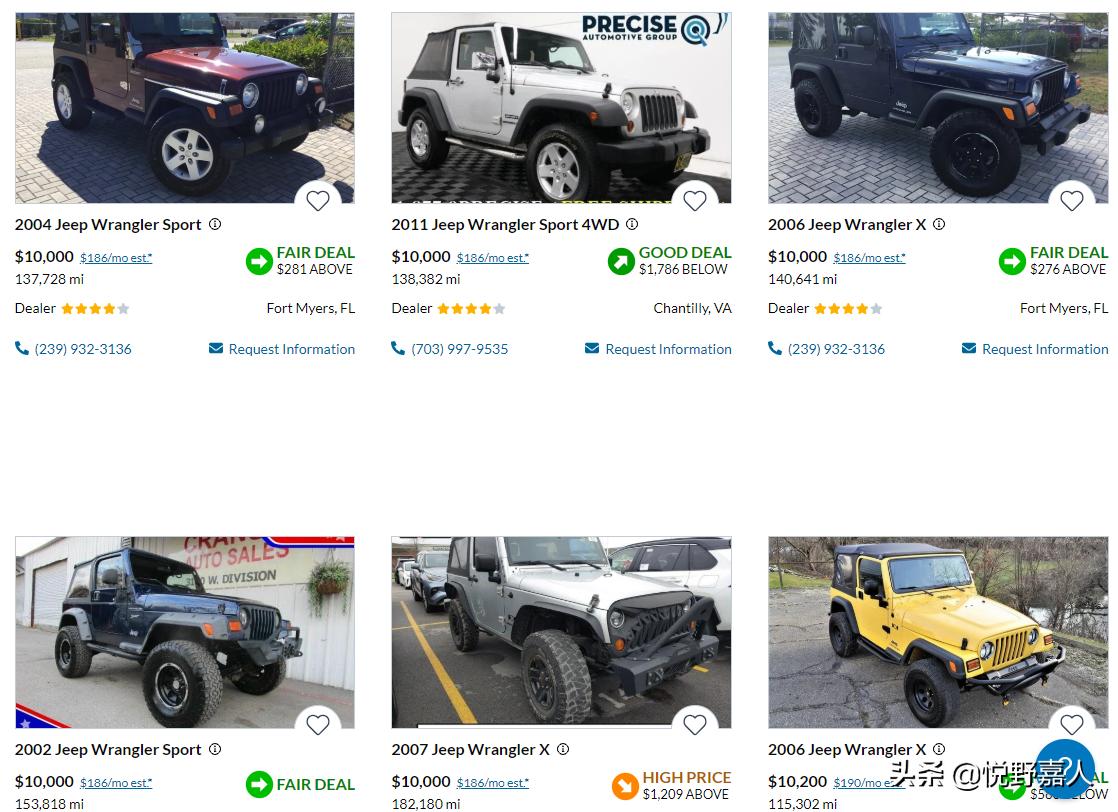Click the High Price orange arrow icon
The image size is (1118, 812).
click(x=625, y=786)
